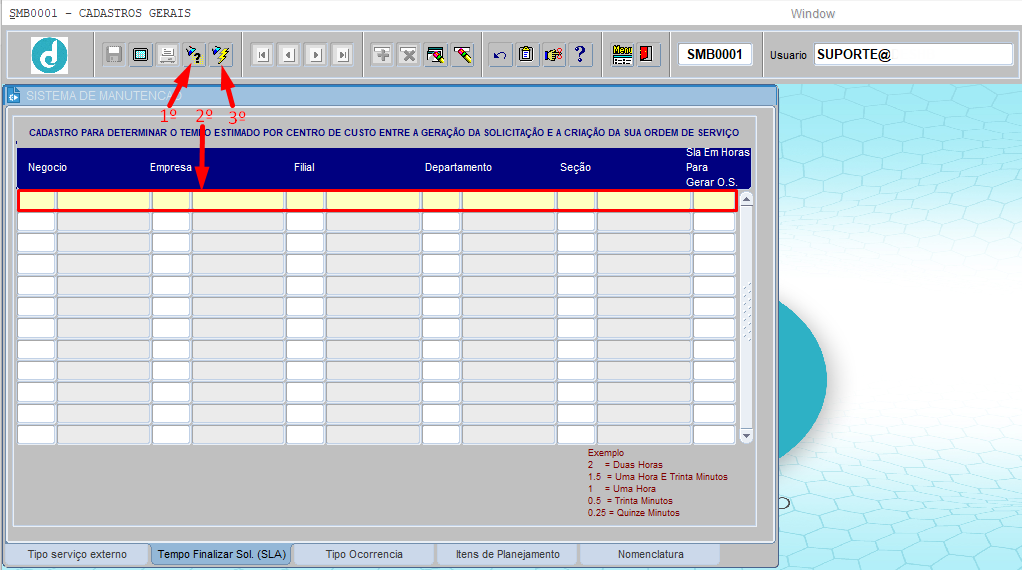Click the Exit door icon
1022x570 pixels.
[x=648, y=55]
